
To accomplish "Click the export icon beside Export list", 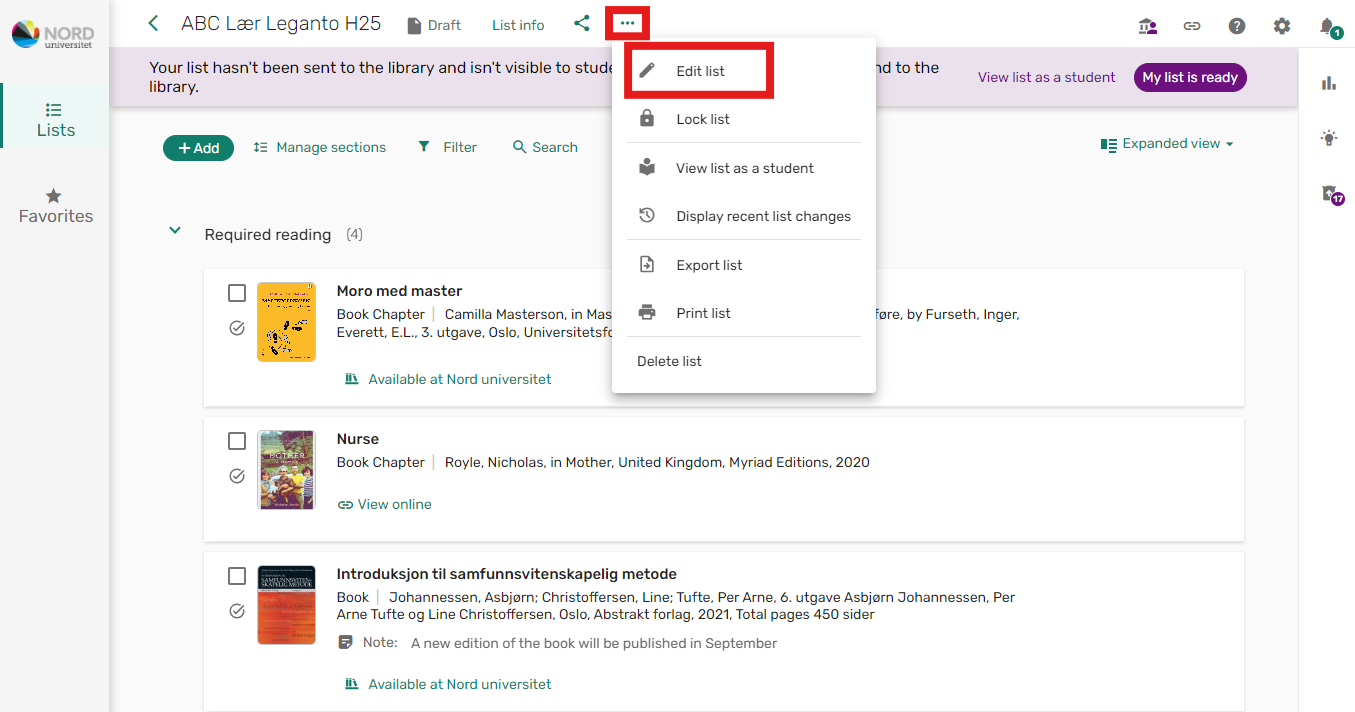I will [647, 265].
